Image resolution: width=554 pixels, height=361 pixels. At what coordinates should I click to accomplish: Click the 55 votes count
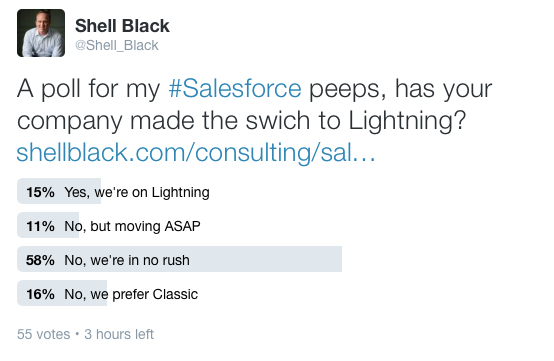[x=43, y=334]
